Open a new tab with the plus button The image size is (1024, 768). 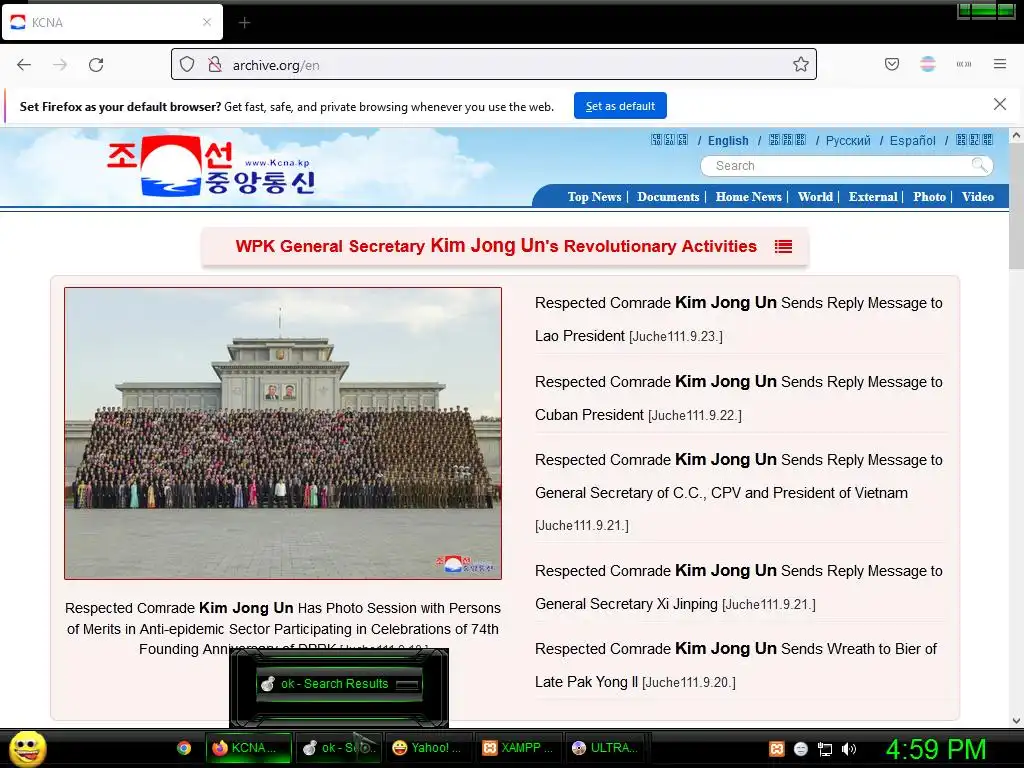click(x=244, y=23)
